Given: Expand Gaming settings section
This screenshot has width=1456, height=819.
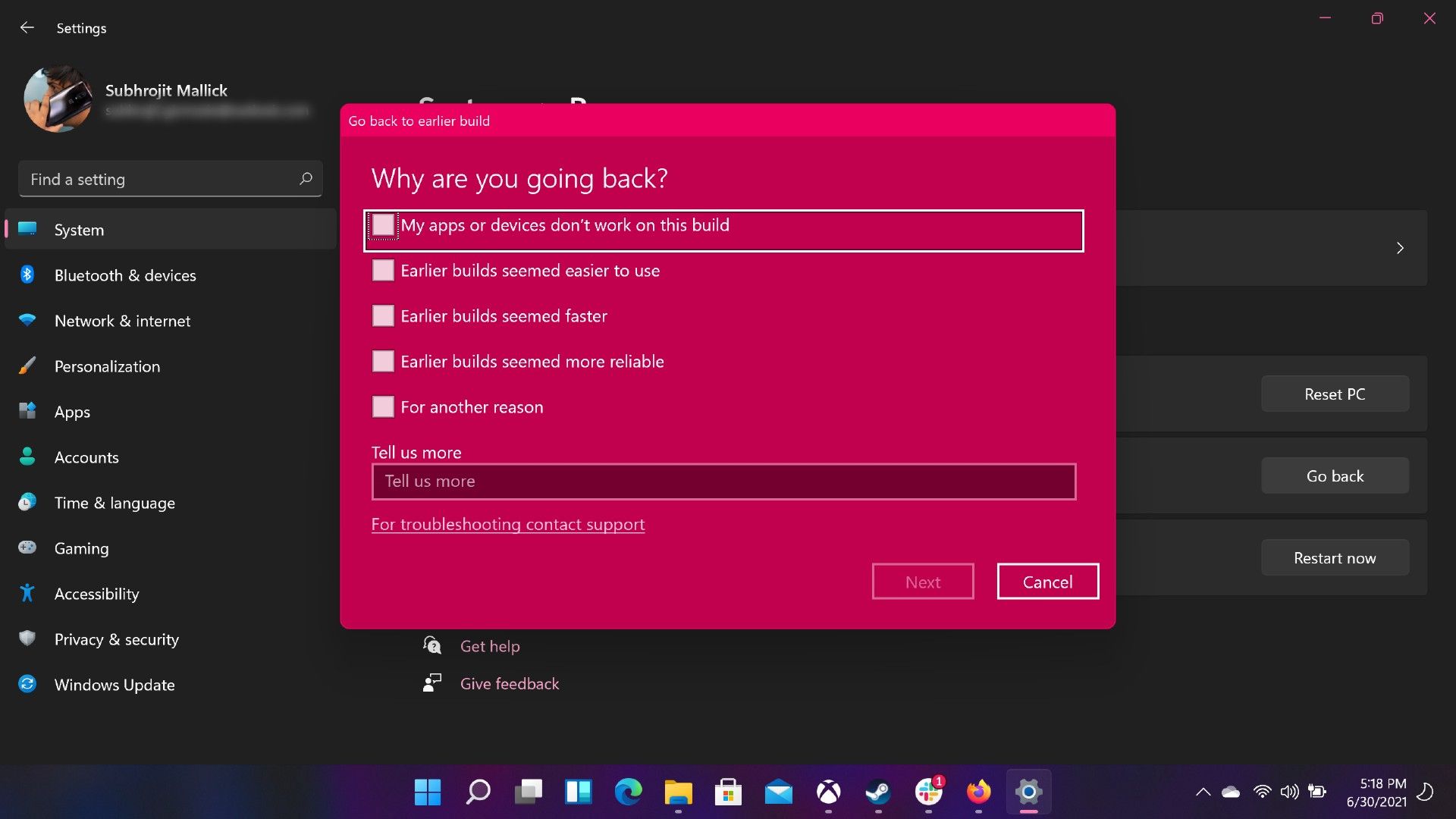Looking at the screenshot, I should 82,548.
